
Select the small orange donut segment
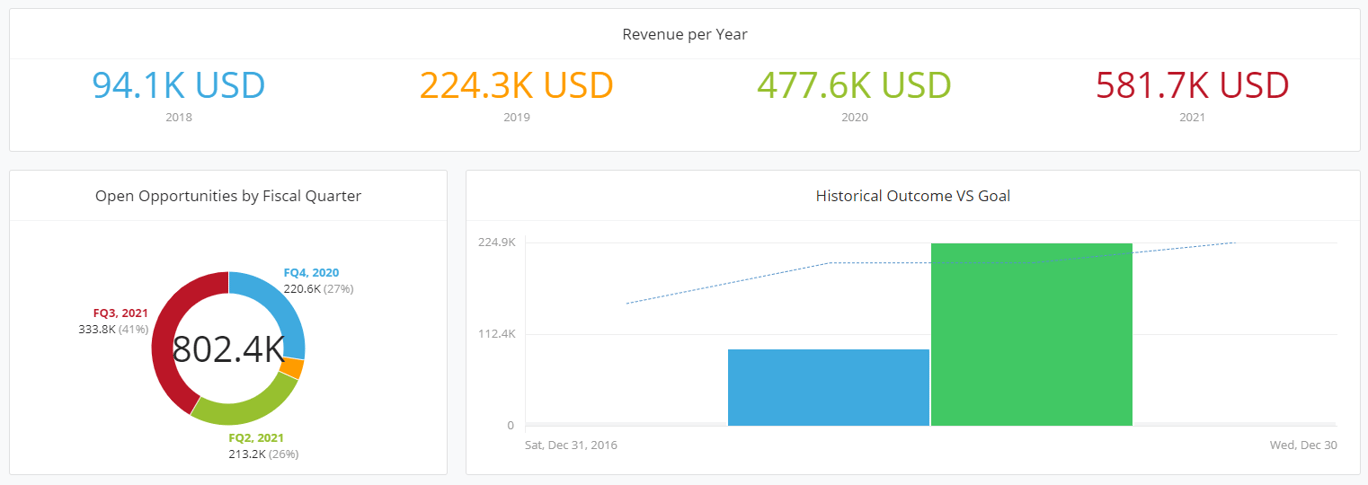pos(292,369)
